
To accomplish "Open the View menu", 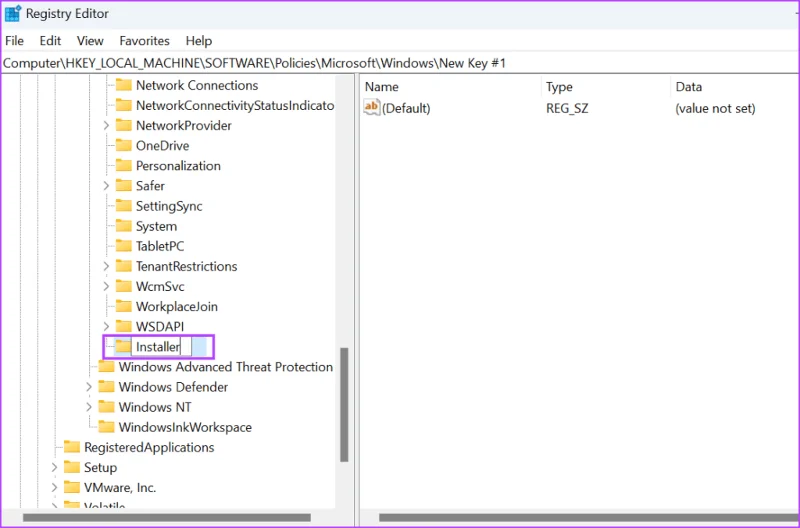I will [90, 41].
